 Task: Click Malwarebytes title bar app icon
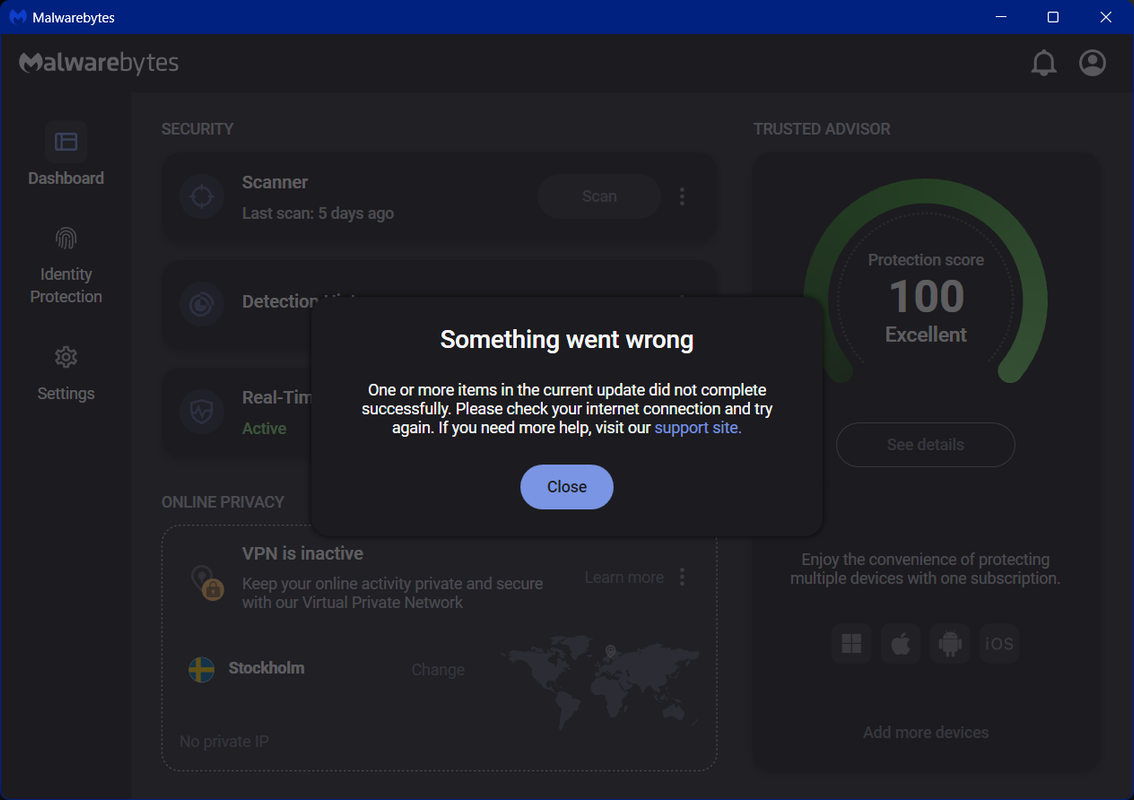[x=17, y=17]
